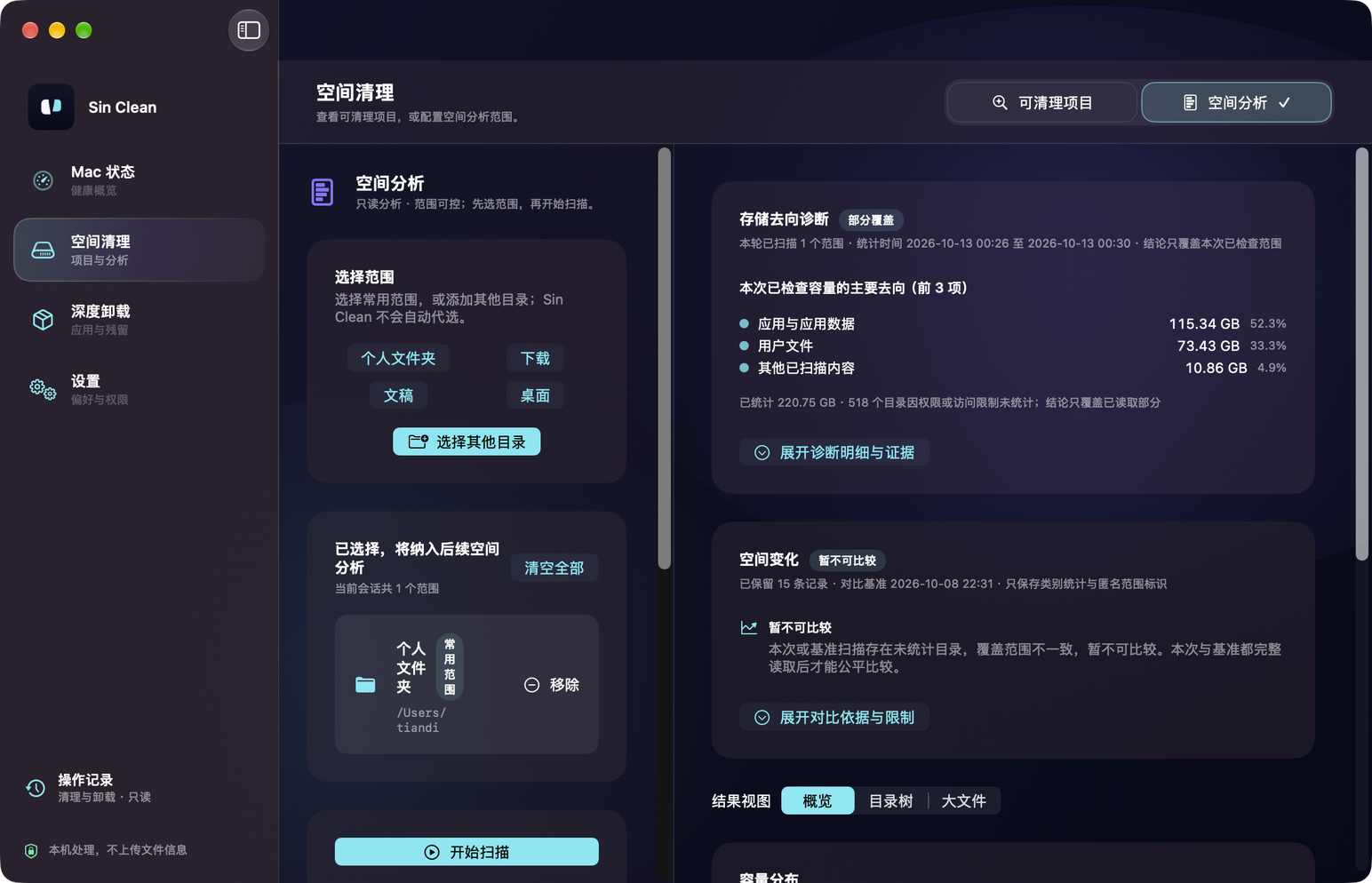
Task: Click the 部分覆盖 badge
Action: tap(871, 219)
